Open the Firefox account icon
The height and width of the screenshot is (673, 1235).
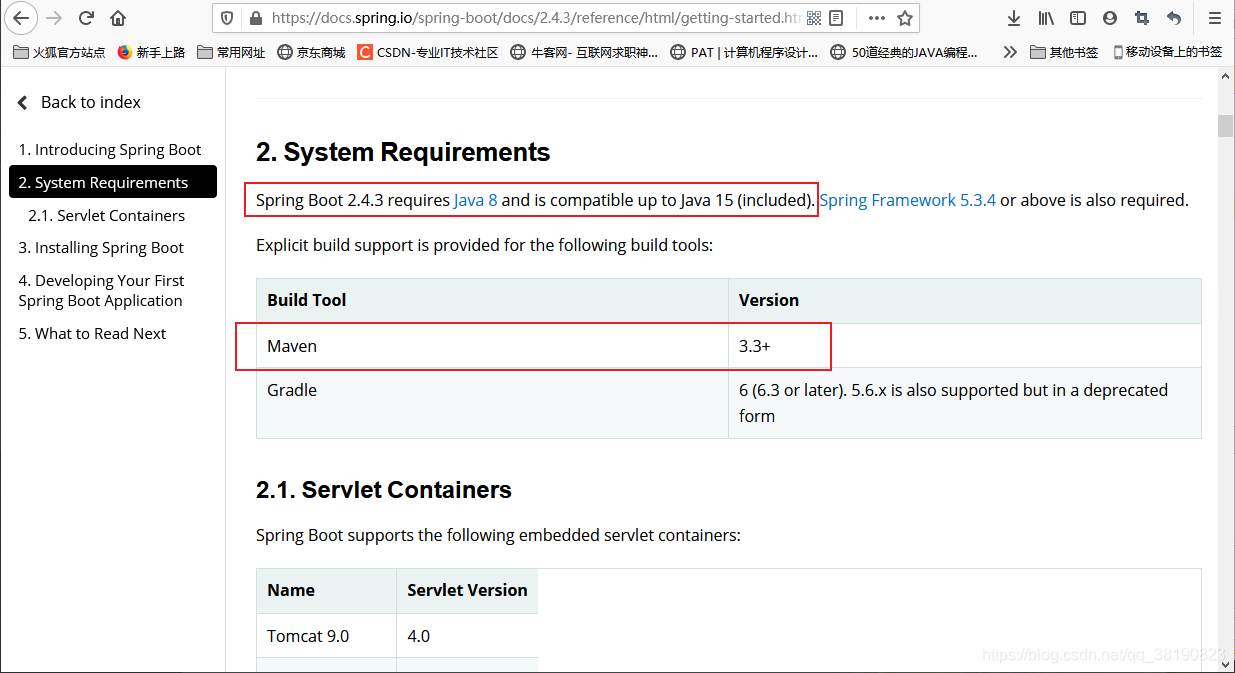point(1110,18)
